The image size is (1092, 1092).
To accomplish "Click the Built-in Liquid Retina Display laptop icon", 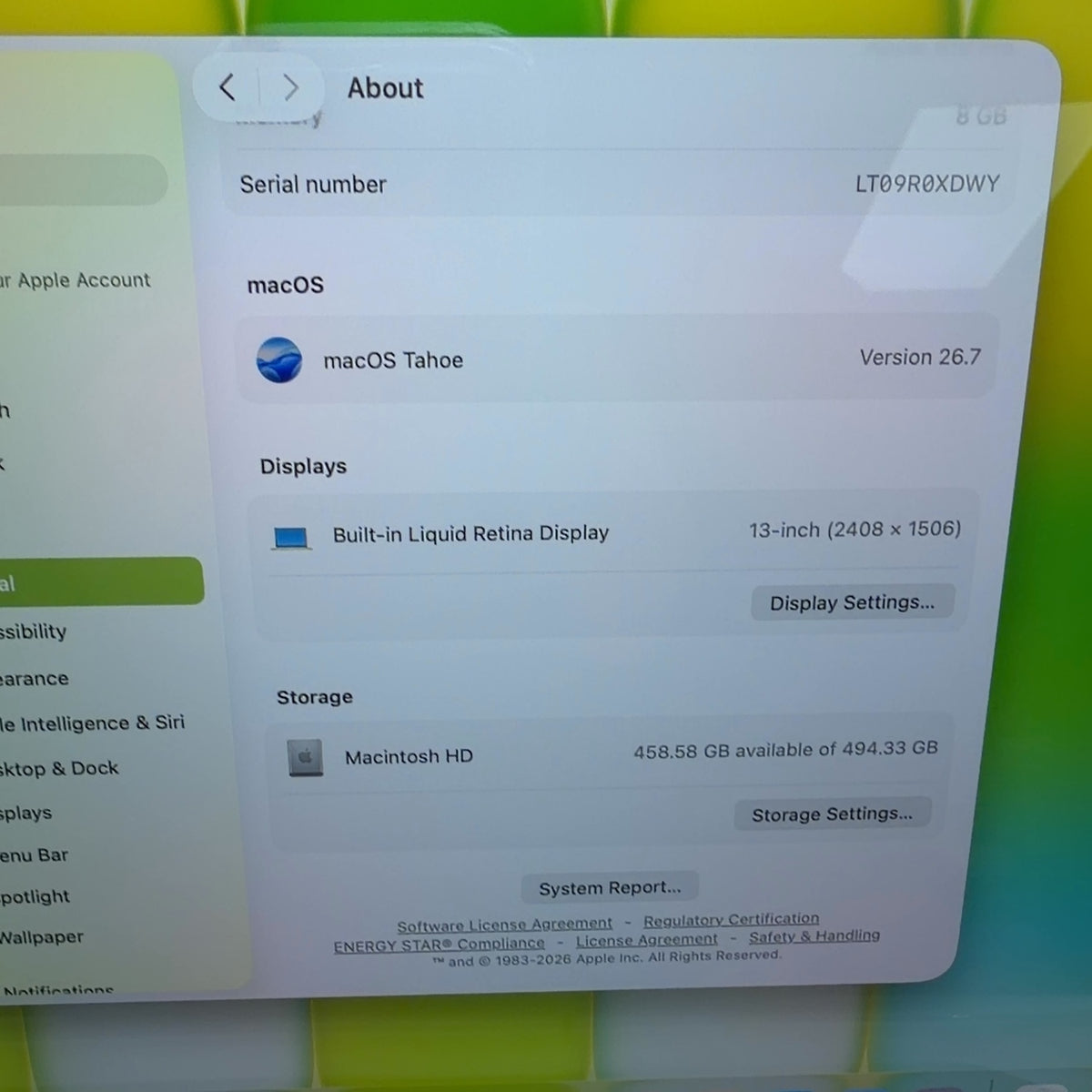I will 291,538.
